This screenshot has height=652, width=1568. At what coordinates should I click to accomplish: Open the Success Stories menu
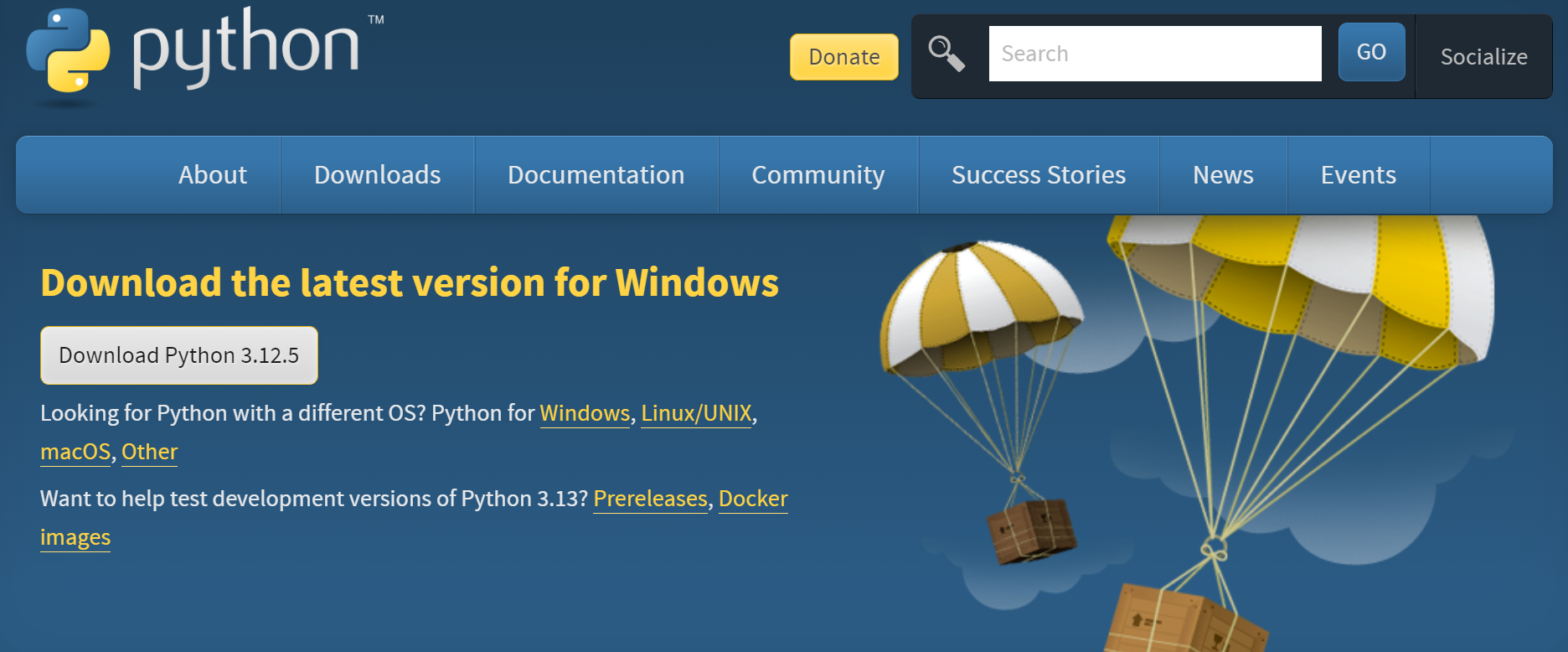coord(1039,175)
